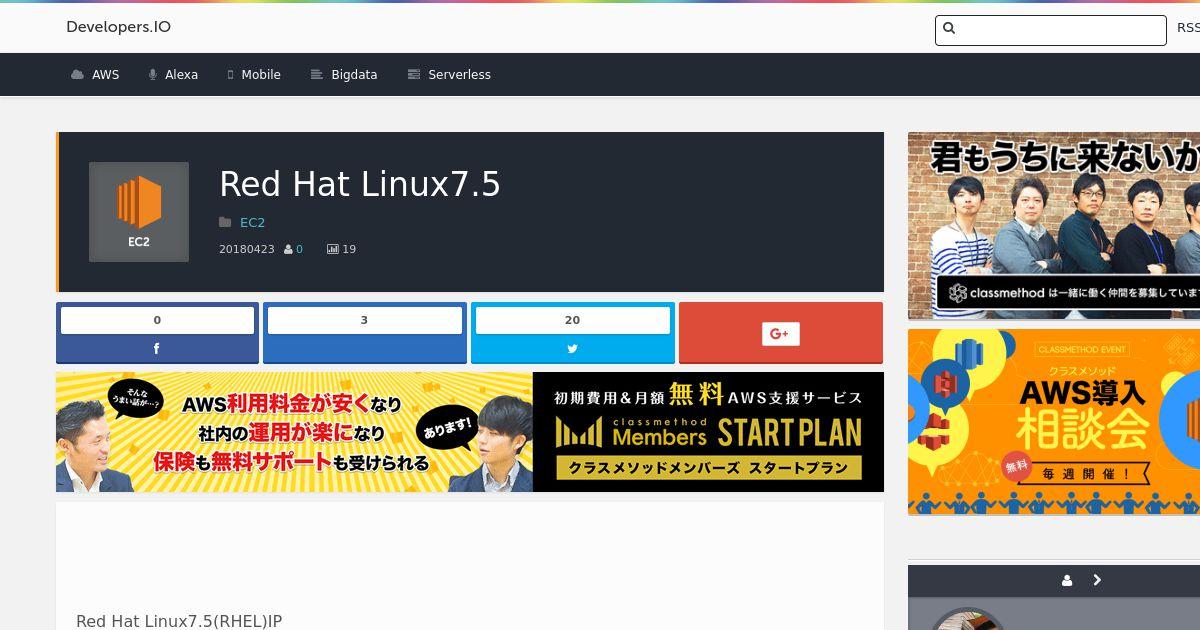Click the Twitter bird icon
The height and width of the screenshot is (630, 1200).
pos(573,349)
